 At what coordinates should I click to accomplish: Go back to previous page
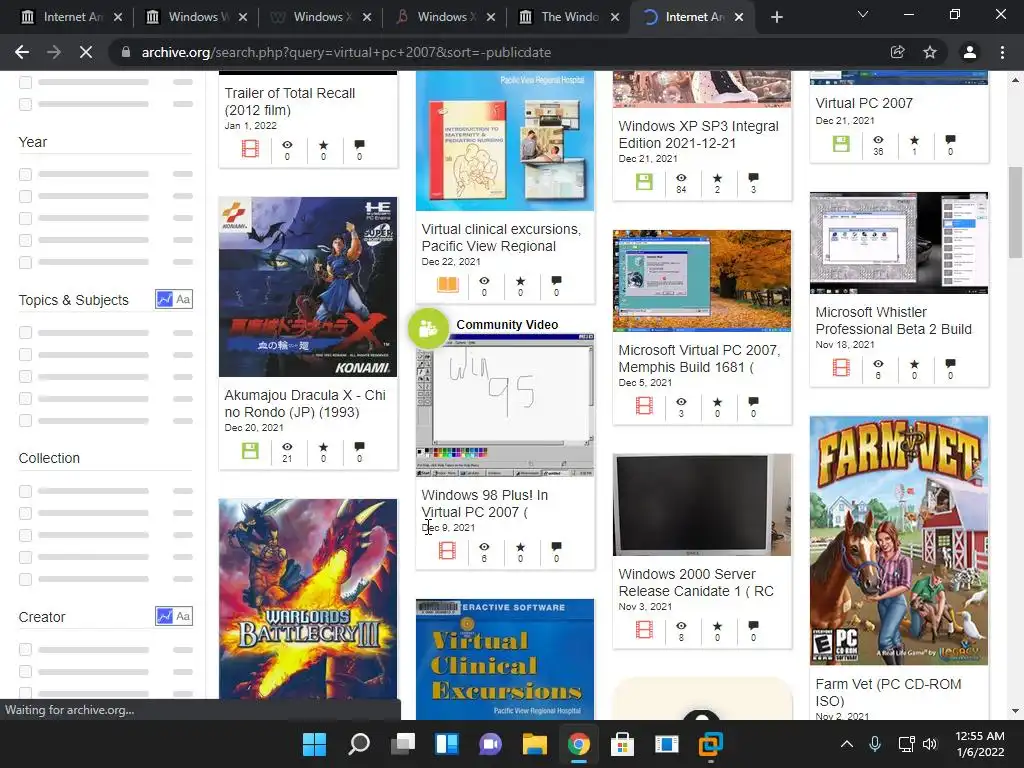pyautogui.click(x=22, y=52)
